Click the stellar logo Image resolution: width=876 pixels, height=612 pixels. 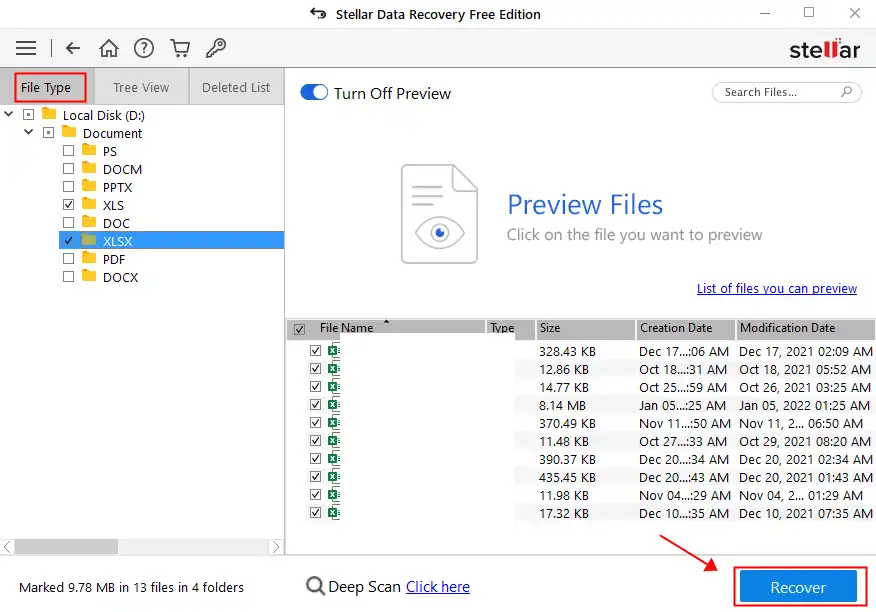click(x=824, y=49)
